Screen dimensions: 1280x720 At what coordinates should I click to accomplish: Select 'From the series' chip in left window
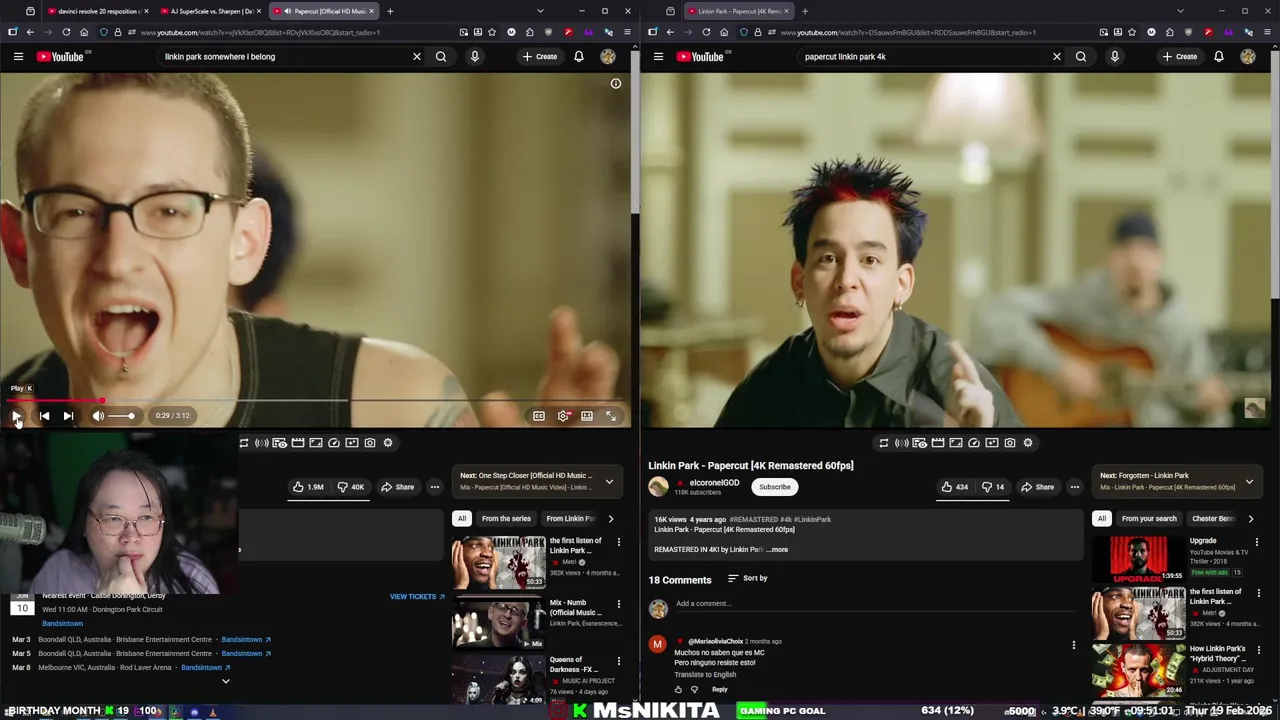pyautogui.click(x=506, y=519)
